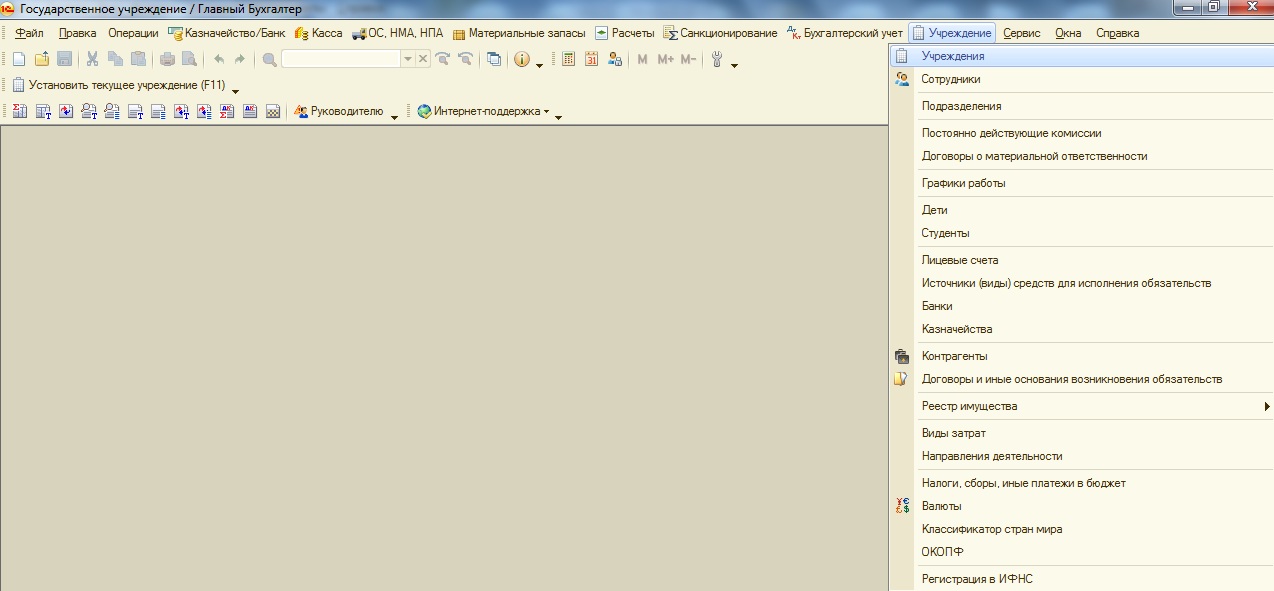Open the ОС, НМА, НПА menu
This screenshot has width=1274, height=591.
[397, 33]
